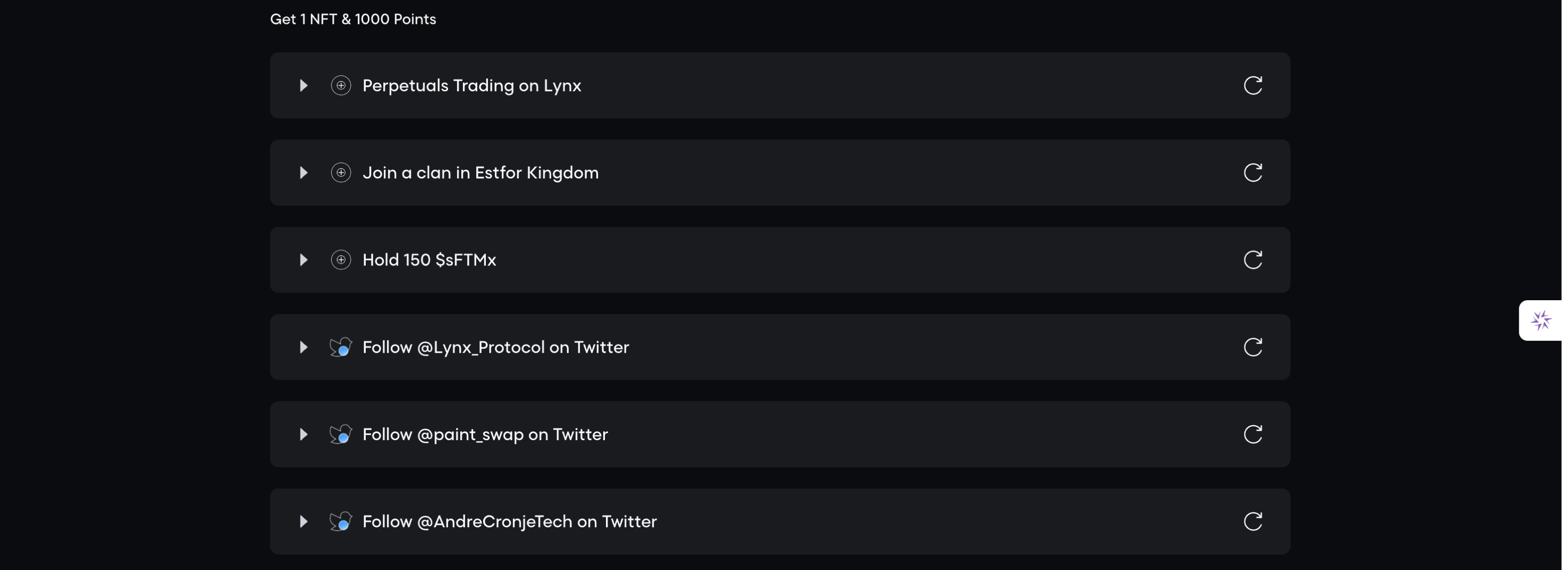Click the Twitter bird icon beside @AndreCronjeTech

(341, 521)
